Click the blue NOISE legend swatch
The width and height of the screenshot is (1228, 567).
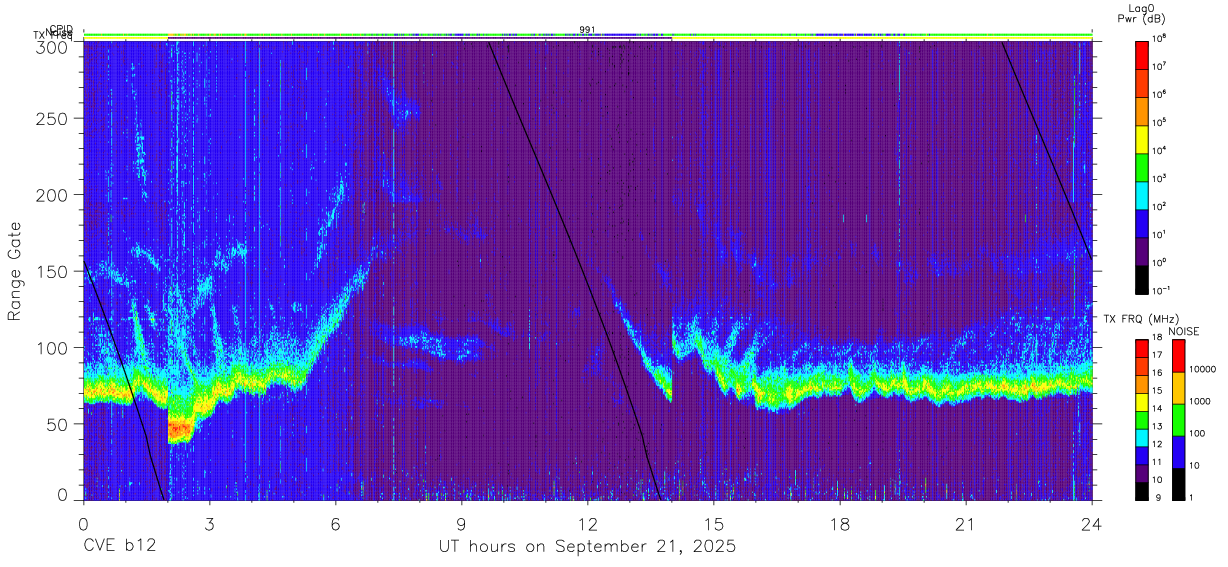[1179, 452]
